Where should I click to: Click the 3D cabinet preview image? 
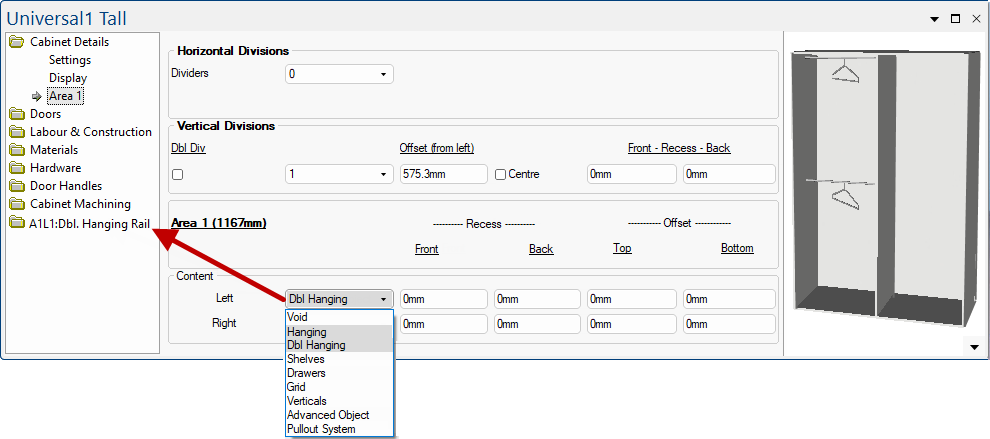pyautogui.click(x=881, y=188)
